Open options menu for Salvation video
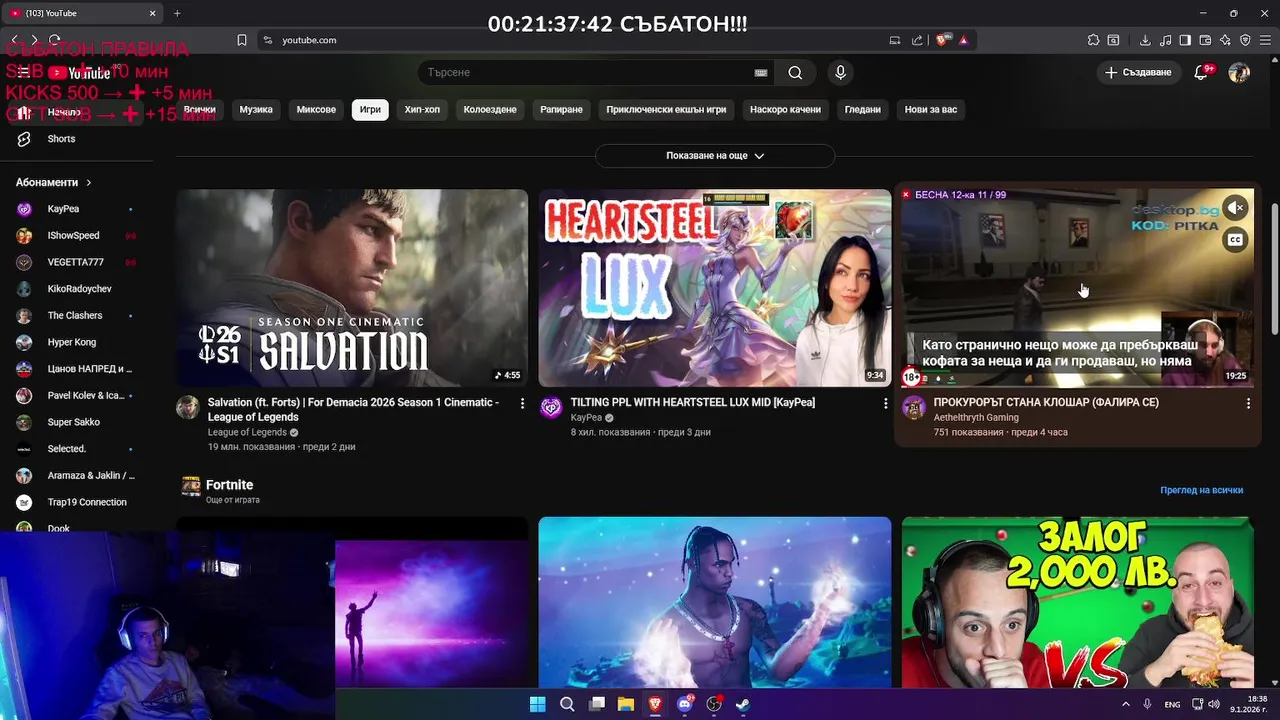The width and height of the screenshot is (1280, 720). [522, 403]
